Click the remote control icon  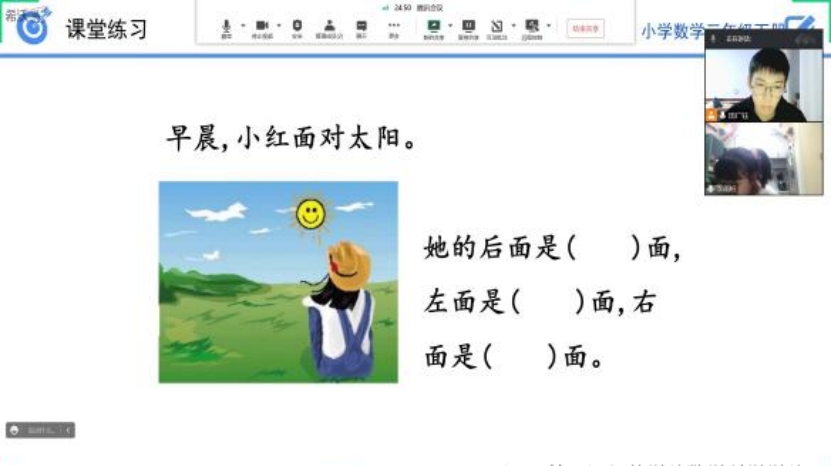point(532,26)
